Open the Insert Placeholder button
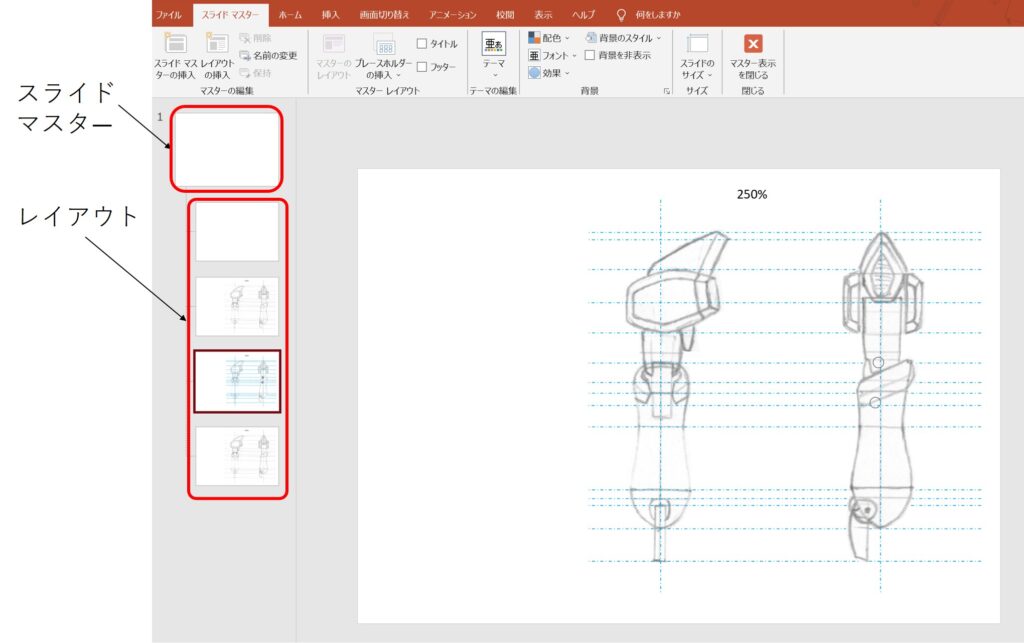This screenshot has height=643, width=1024. pos(384,47)
